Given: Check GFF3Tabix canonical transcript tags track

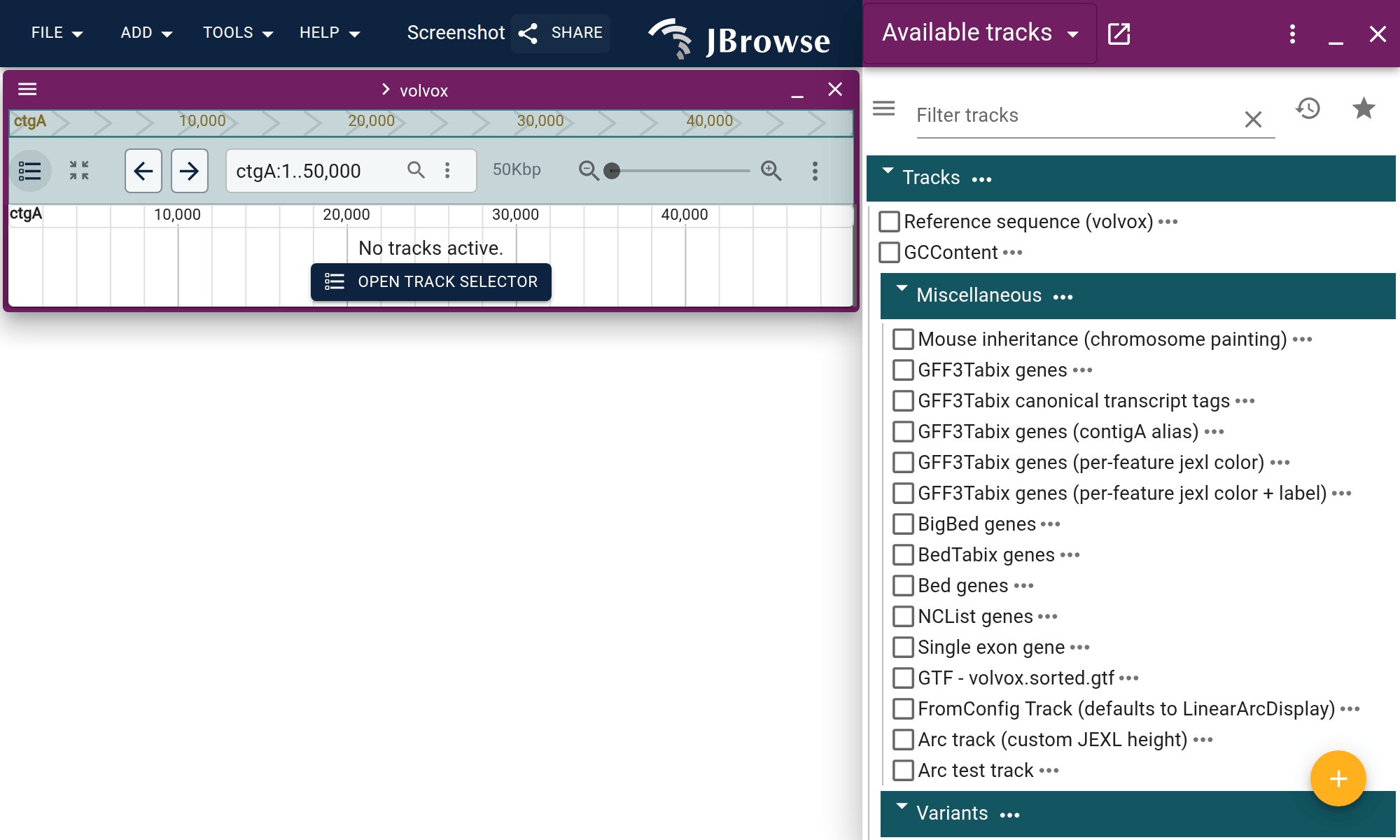Looking at the screenshot, I should (x=903, y=401).
